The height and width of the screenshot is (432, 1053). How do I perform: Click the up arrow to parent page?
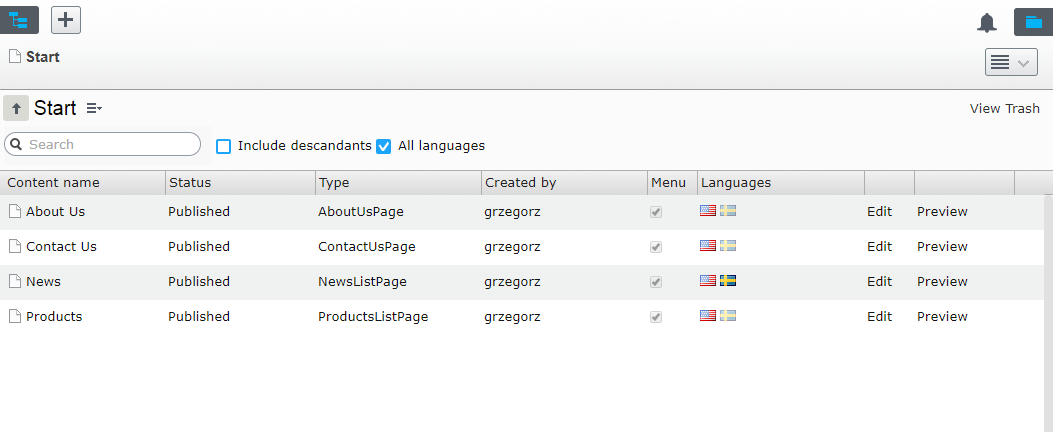pyautogui.click(x=16, y=108)
